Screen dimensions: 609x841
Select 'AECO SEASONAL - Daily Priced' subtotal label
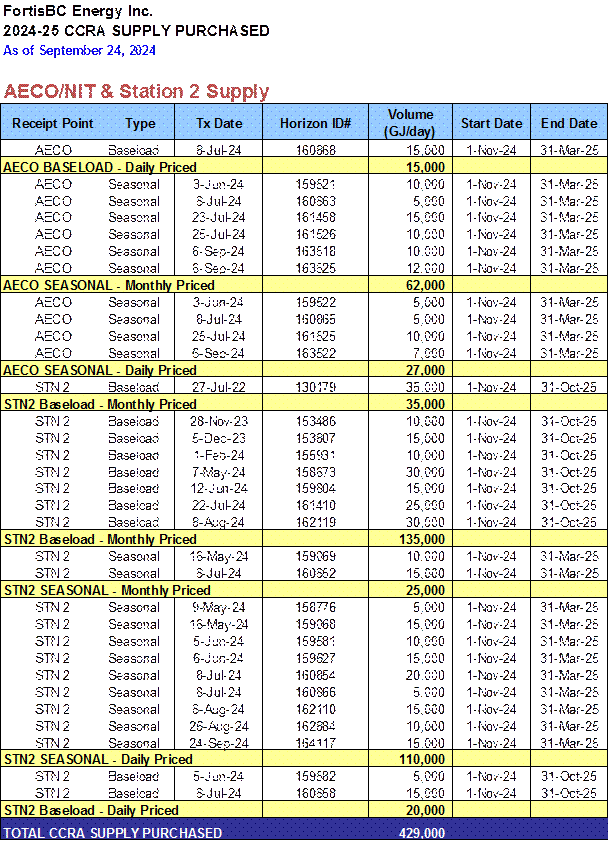point(100,370)
